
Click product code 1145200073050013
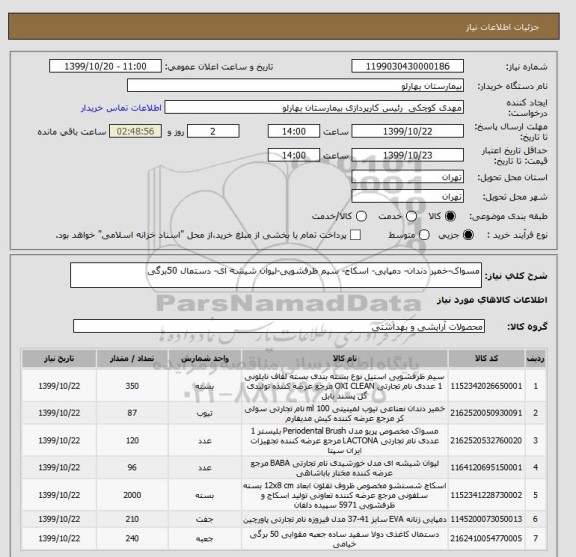[x=486, y=519]
